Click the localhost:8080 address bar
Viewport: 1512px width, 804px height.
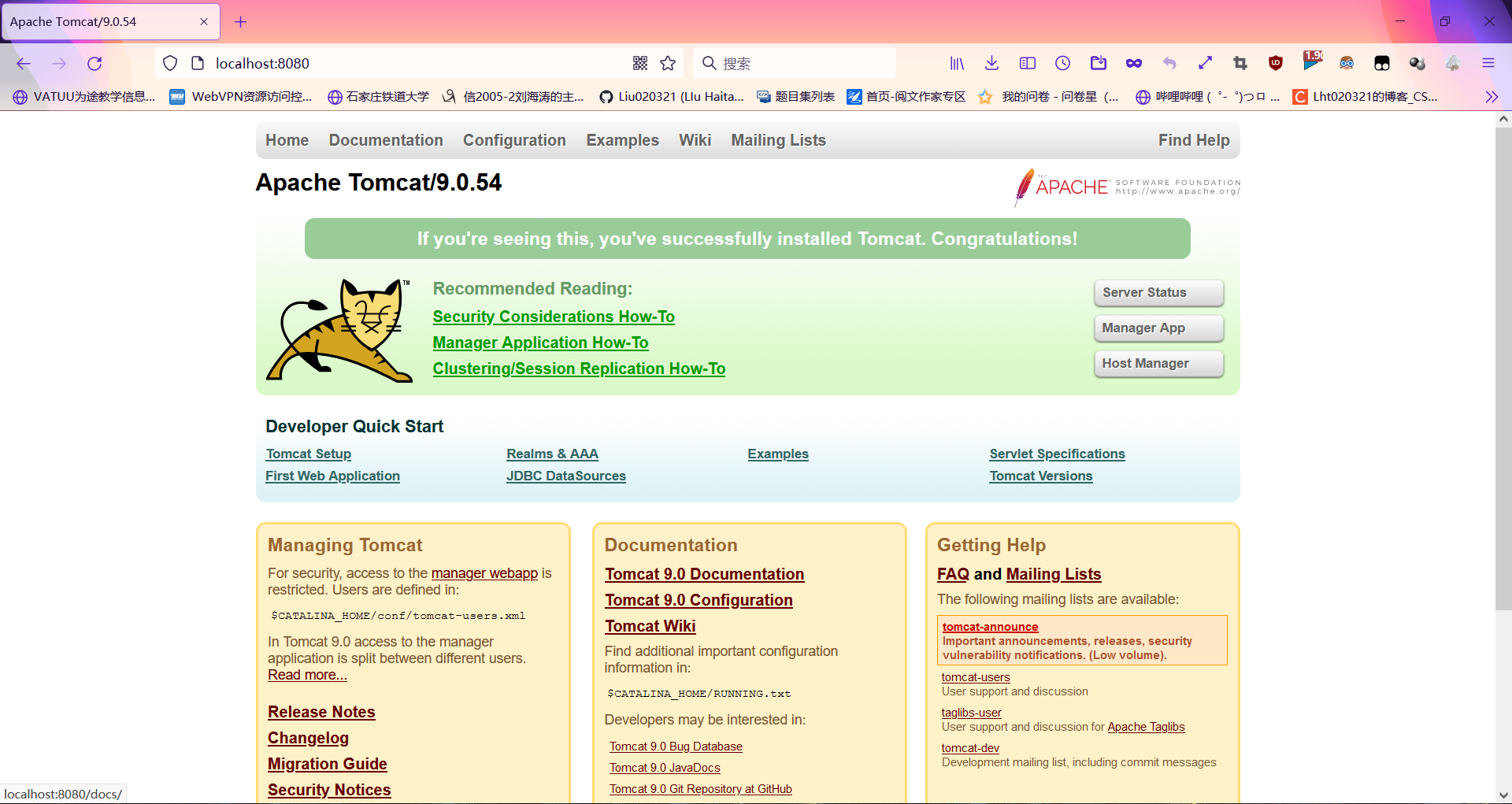[417, 63]
